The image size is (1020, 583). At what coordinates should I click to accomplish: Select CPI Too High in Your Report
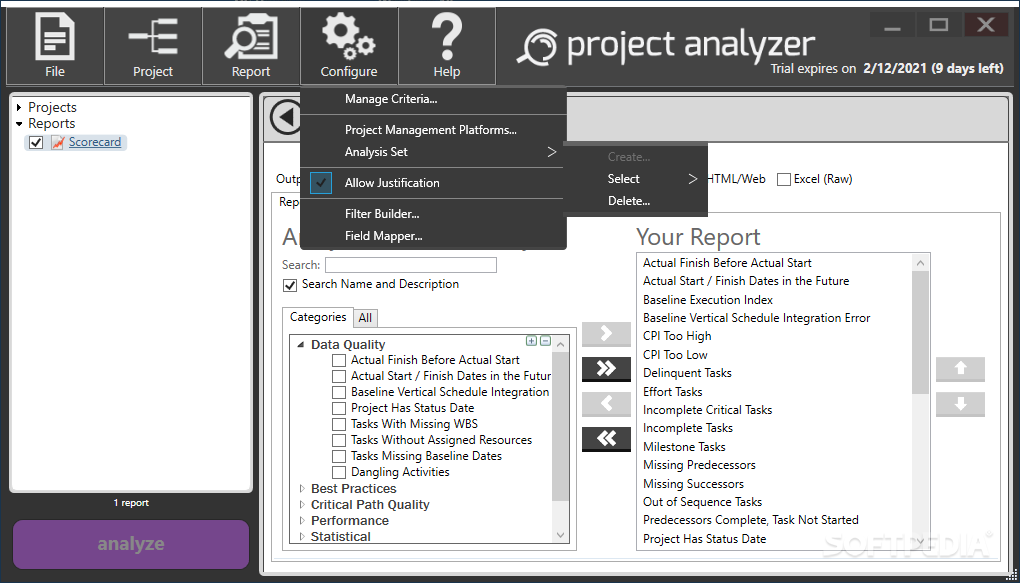click(677, 336)
